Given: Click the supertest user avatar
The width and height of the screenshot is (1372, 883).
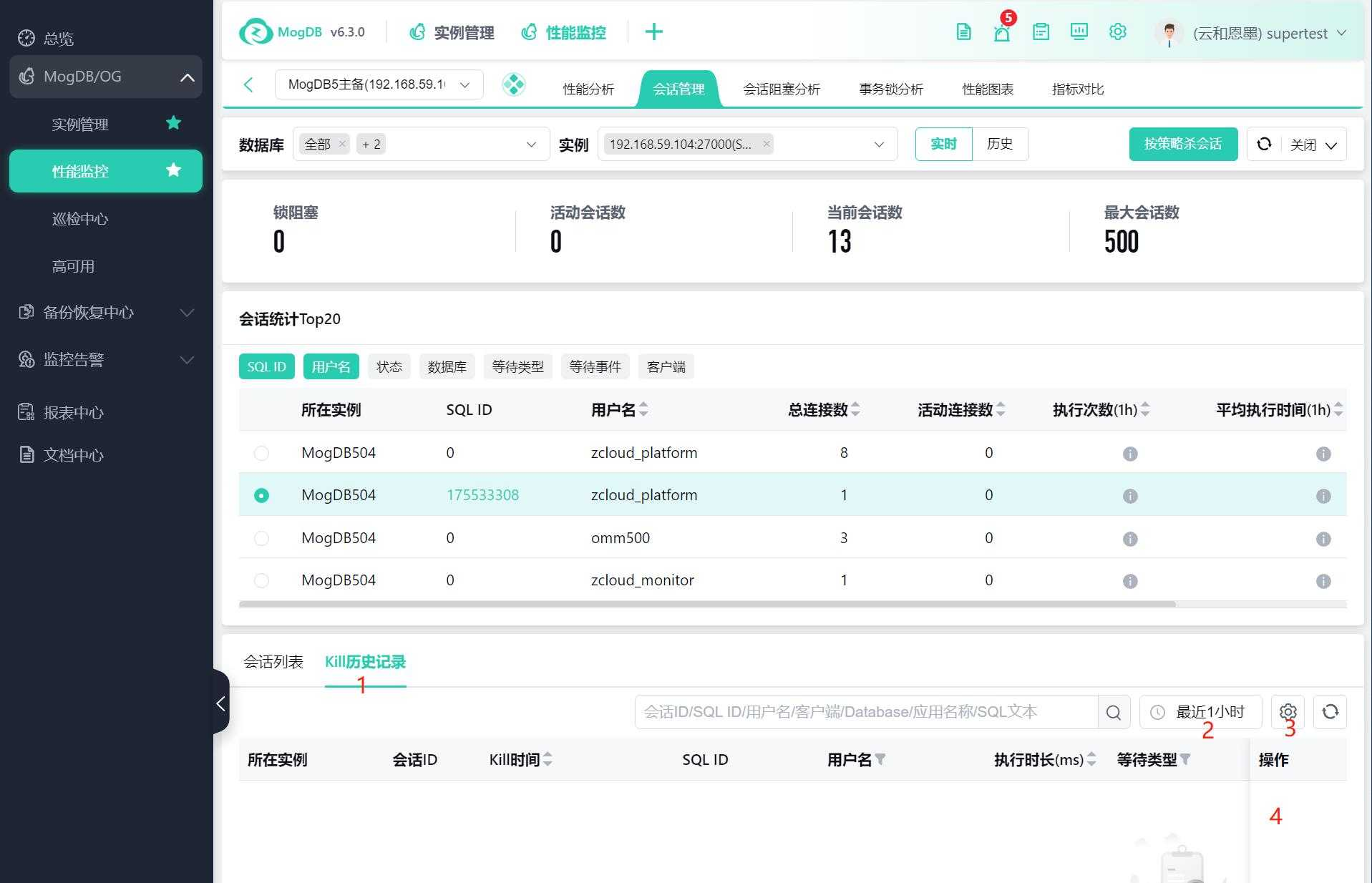Looking at the screenshot, I should pos(1169,33).
